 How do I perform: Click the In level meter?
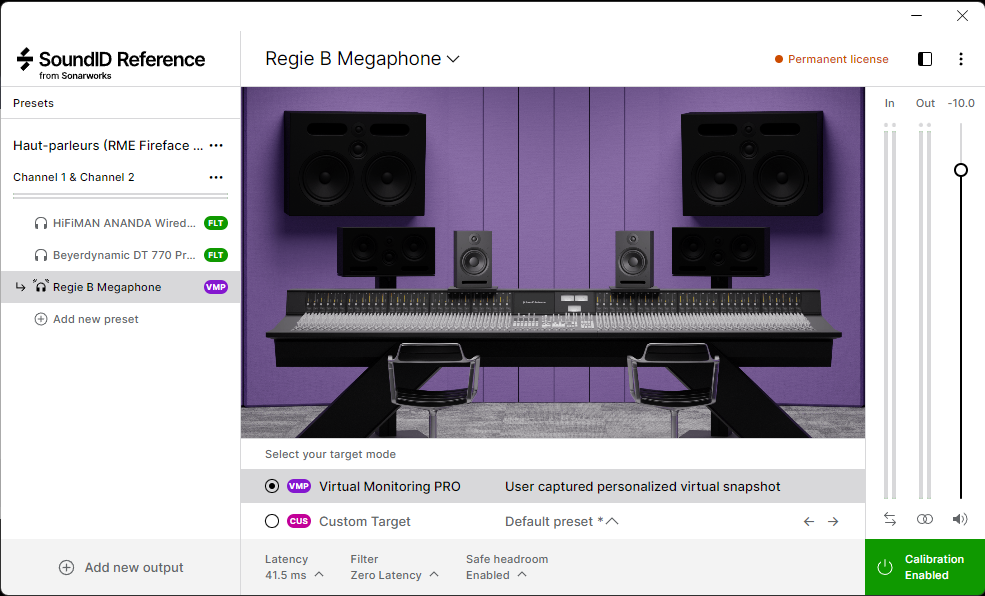tap(890, 311)
